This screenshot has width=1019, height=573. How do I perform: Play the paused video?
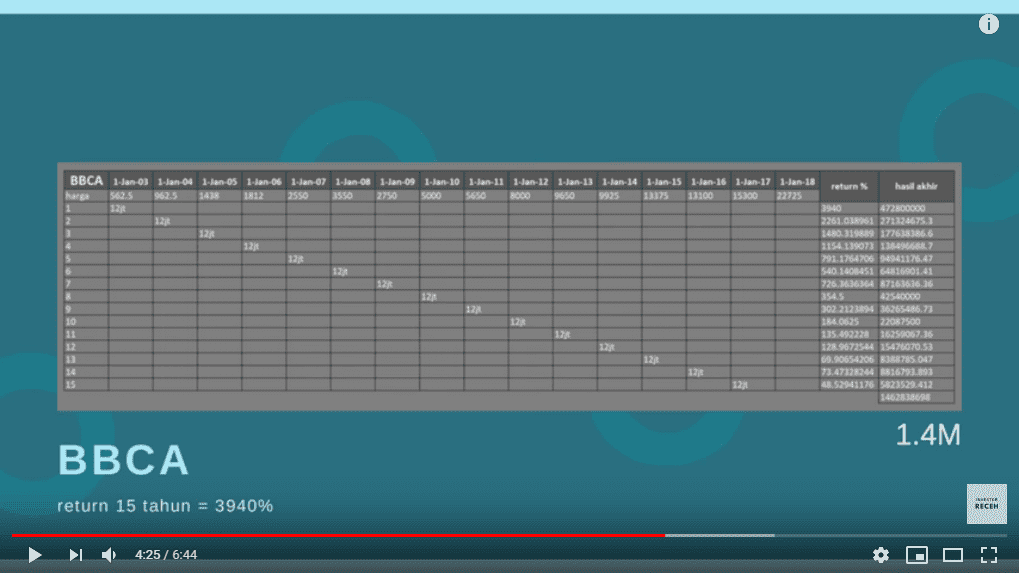point(34,555)
